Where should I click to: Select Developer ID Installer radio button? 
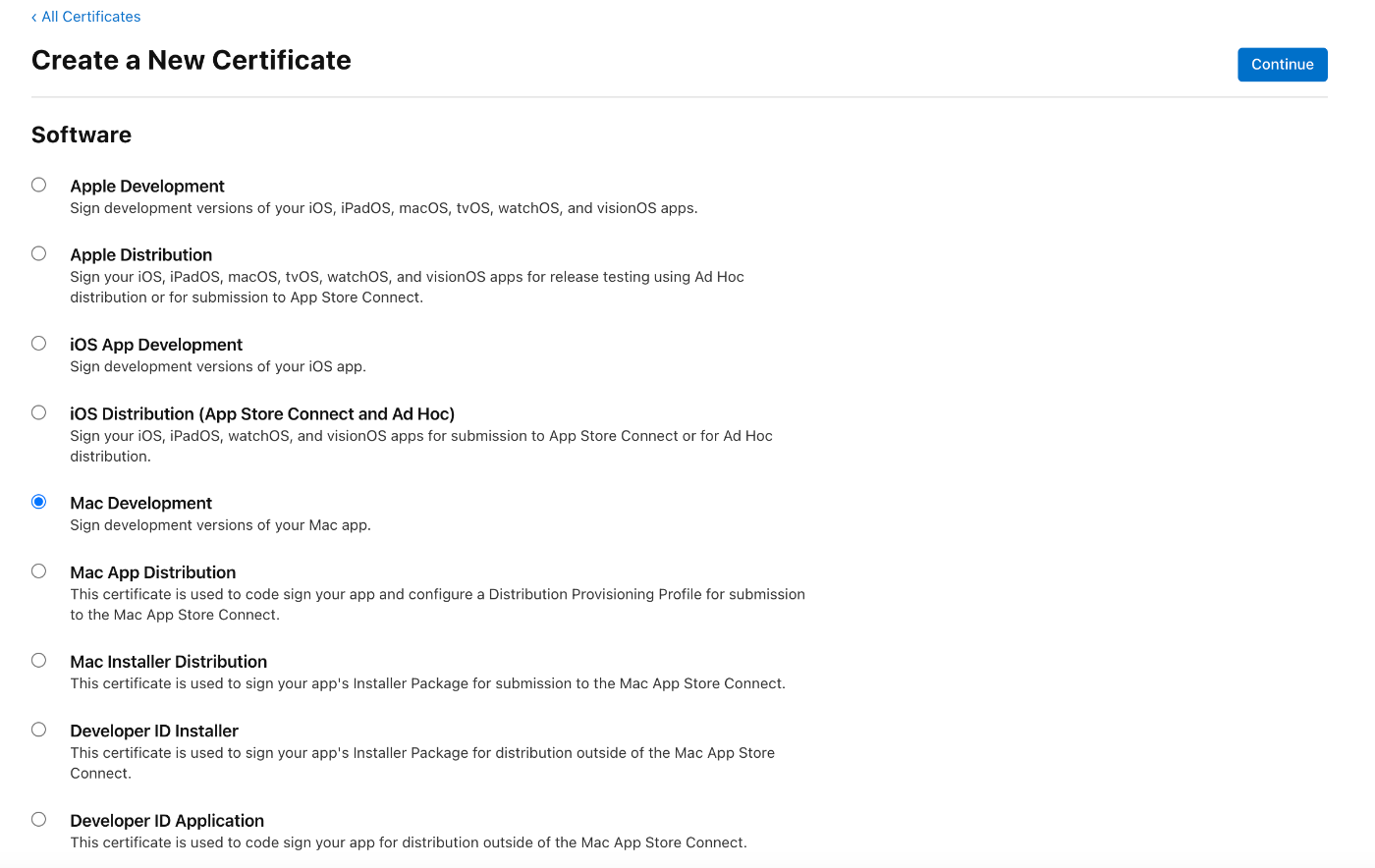[x=38, y=729]
